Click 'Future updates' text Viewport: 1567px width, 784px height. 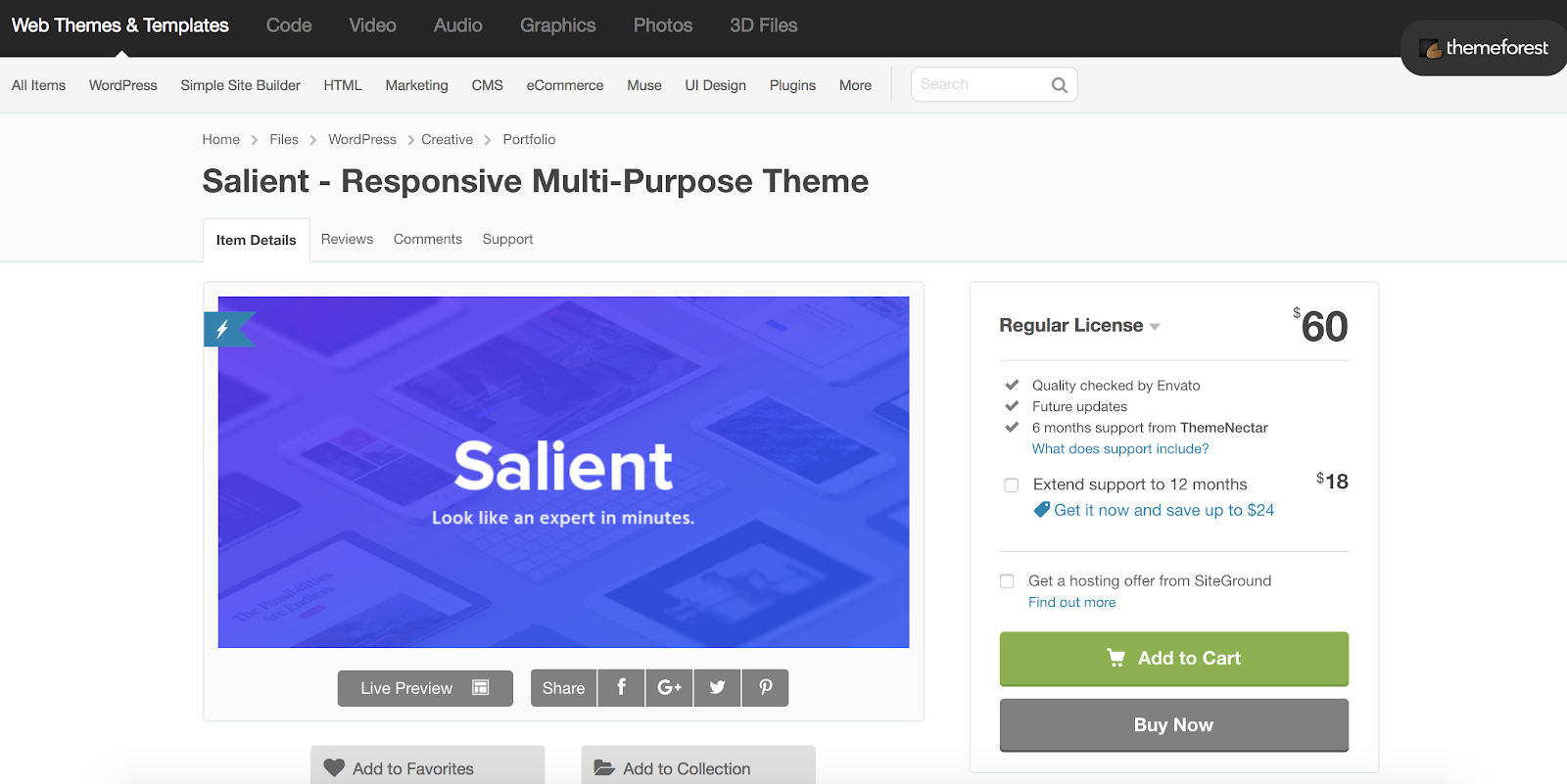point(1079,406)
